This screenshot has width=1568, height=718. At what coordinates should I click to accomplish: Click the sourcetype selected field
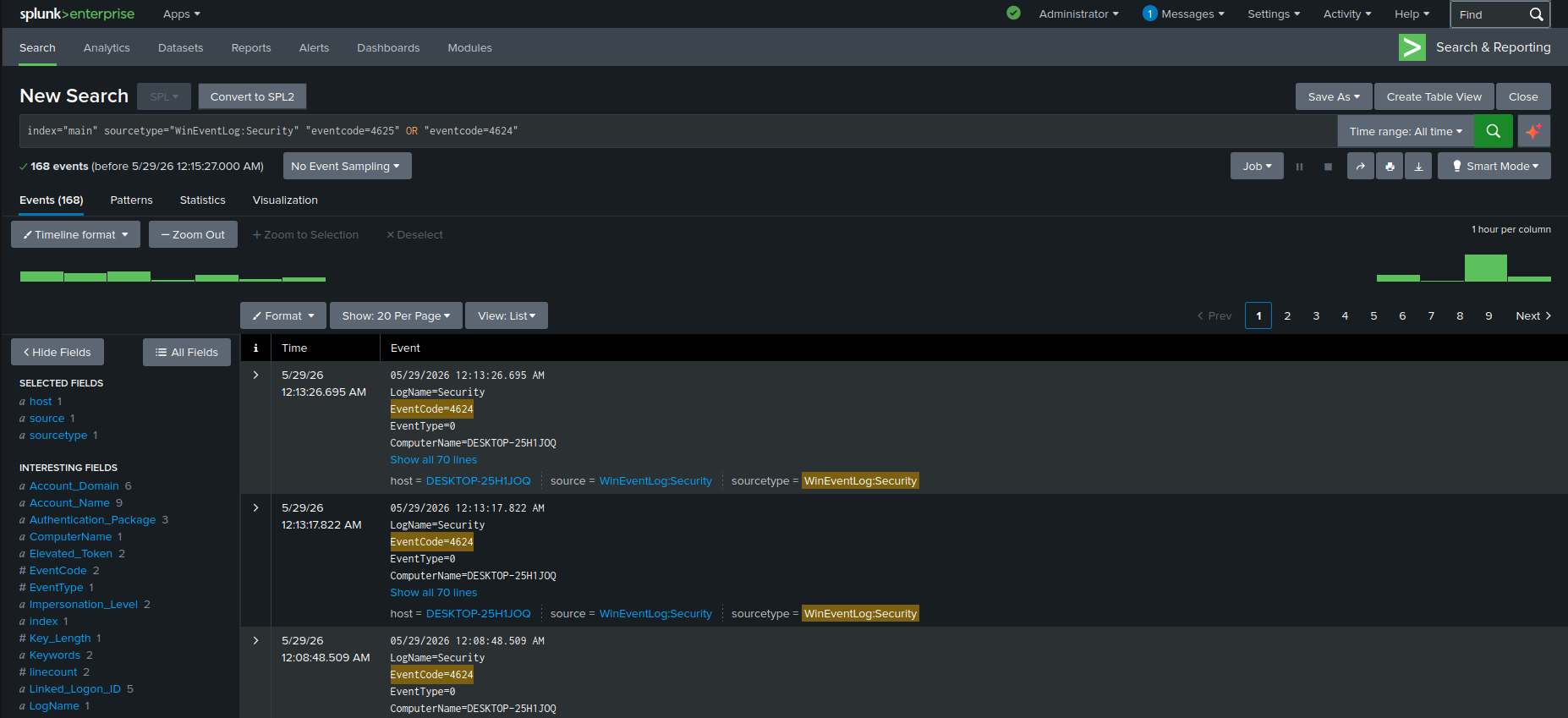tap(58, 436)
